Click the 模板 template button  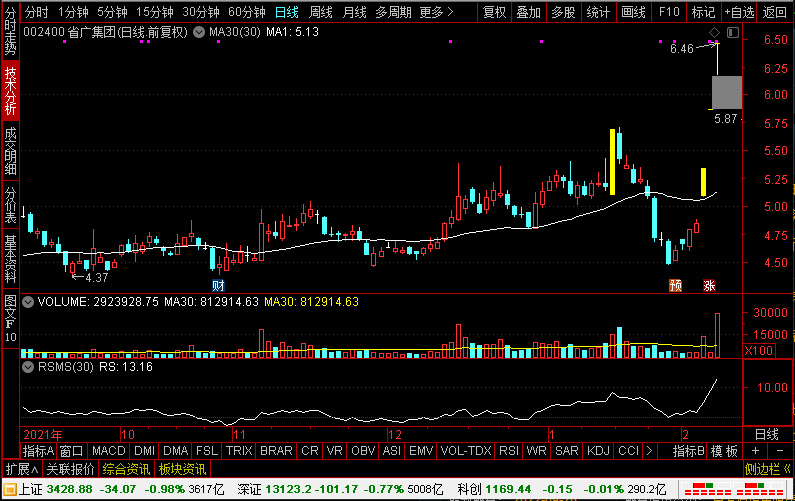point(724,451)
